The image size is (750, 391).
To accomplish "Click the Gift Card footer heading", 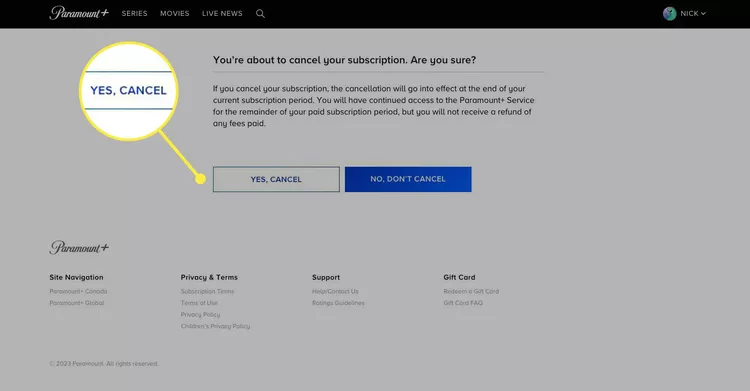I will coord(459,277).
